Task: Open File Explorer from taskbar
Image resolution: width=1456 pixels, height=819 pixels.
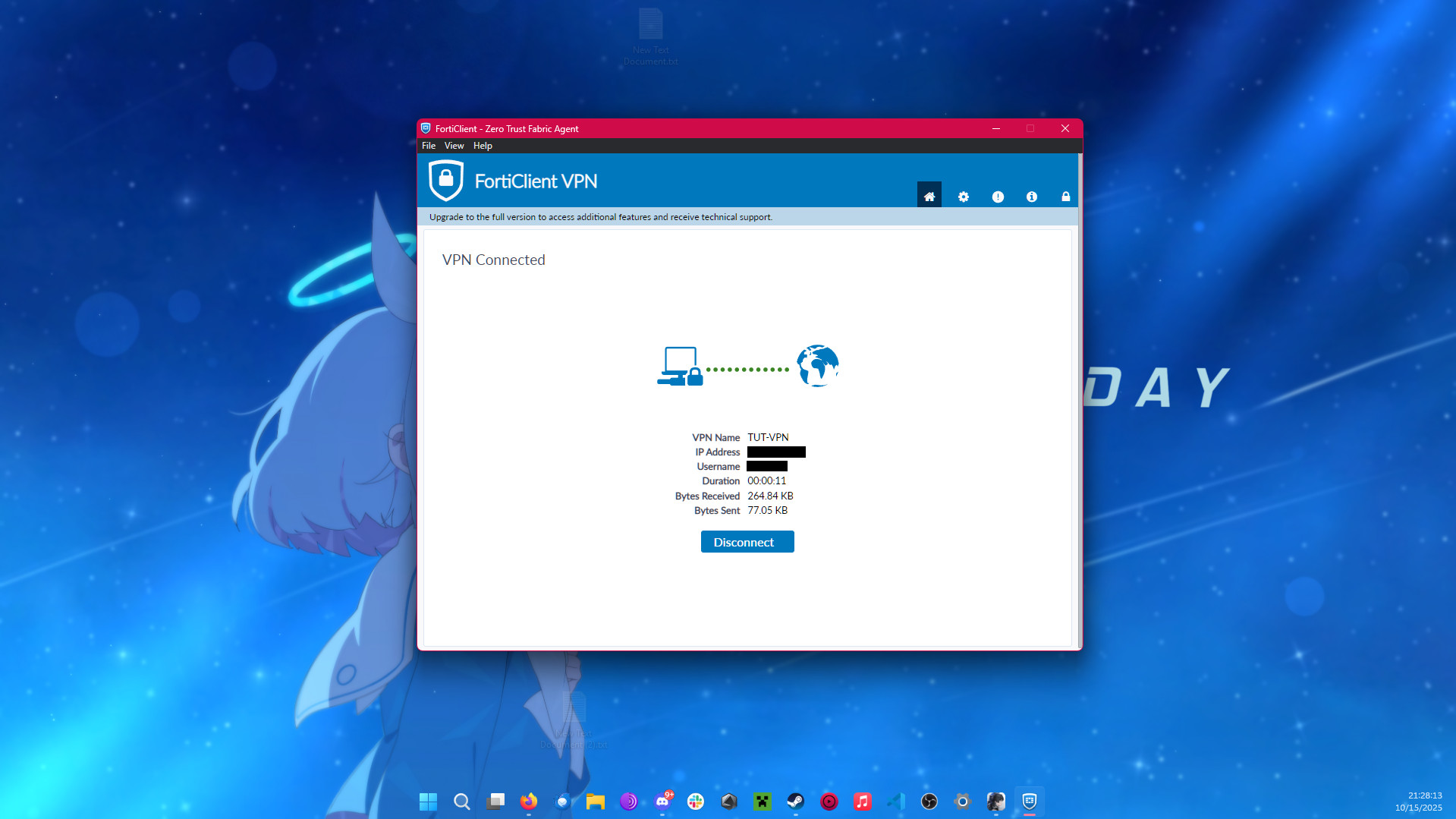Action: pyautogui.click(x=596, y=802)
